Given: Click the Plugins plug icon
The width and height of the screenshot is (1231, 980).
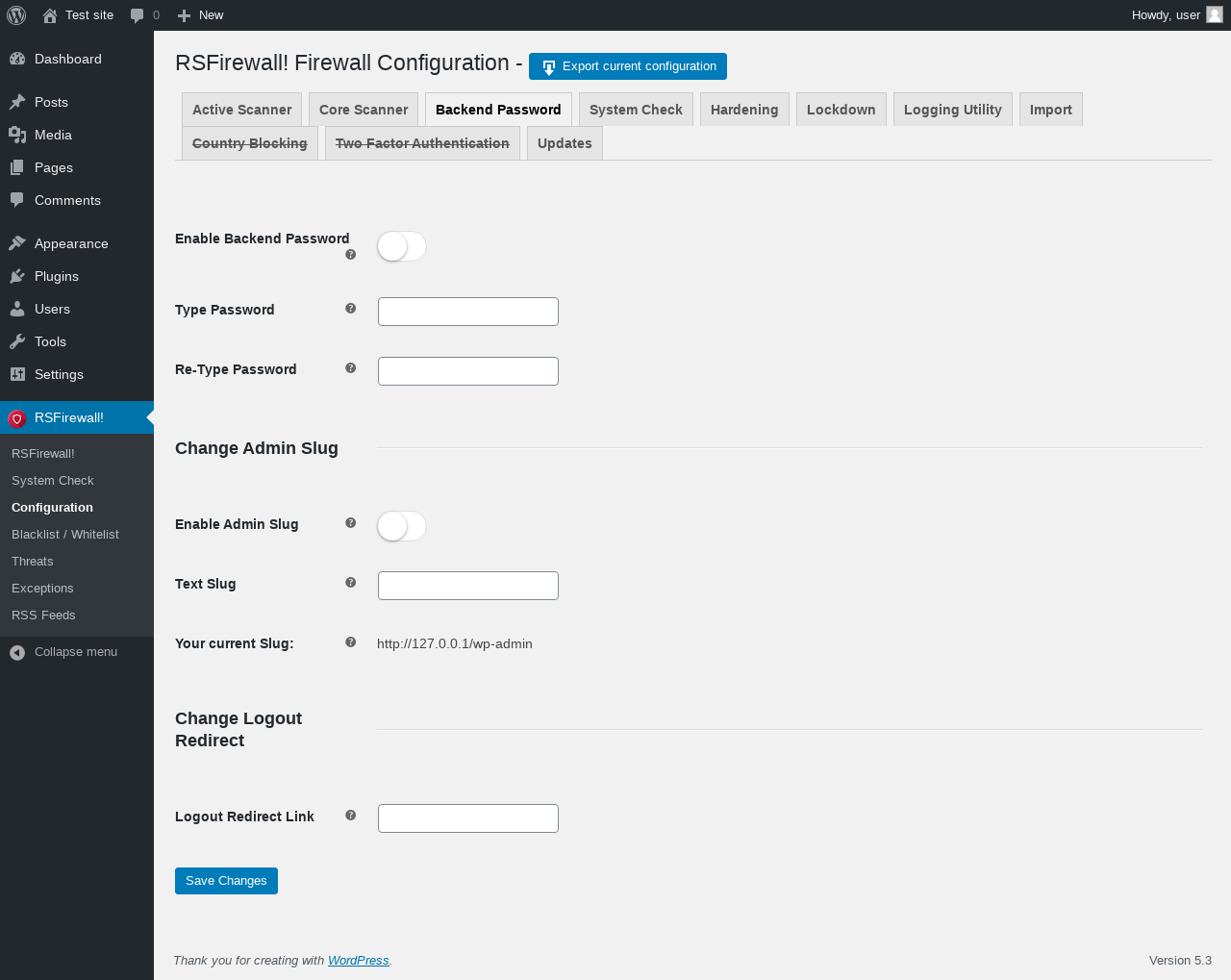Looking at the screenshot, I should 17,276.
